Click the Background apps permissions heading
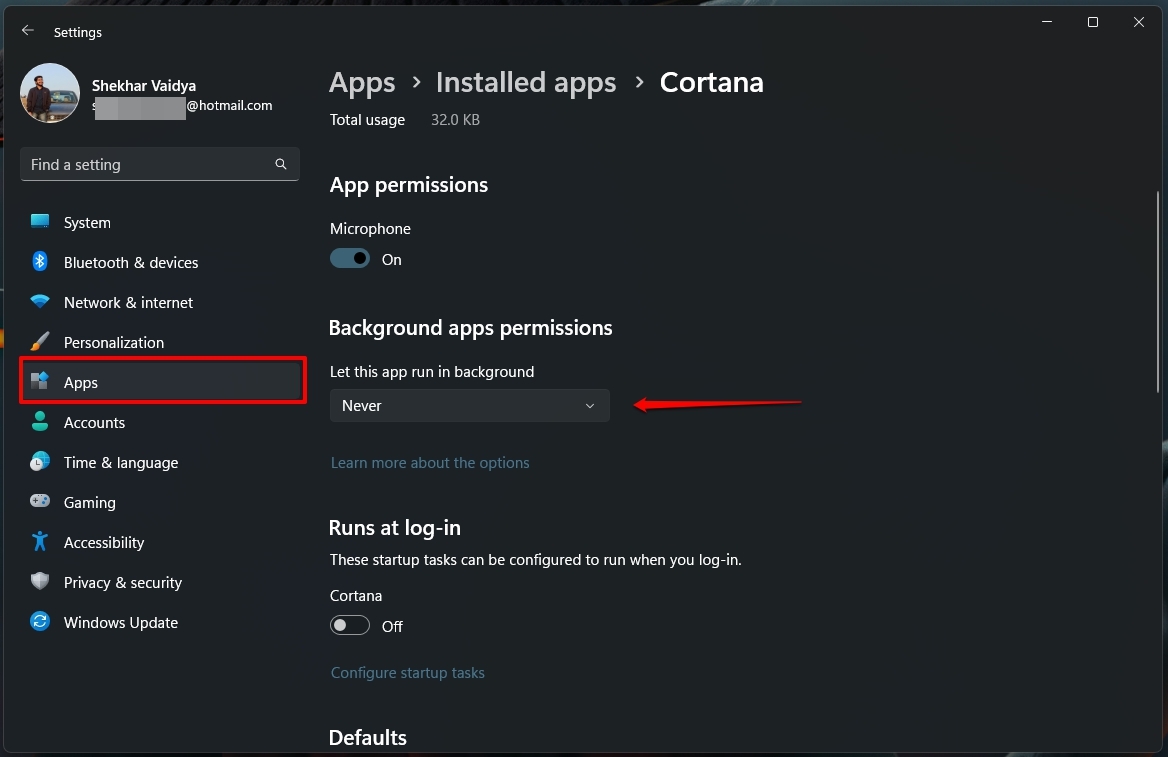The width and height of the screenshot is (1168, 757). [x=471, y=329]
